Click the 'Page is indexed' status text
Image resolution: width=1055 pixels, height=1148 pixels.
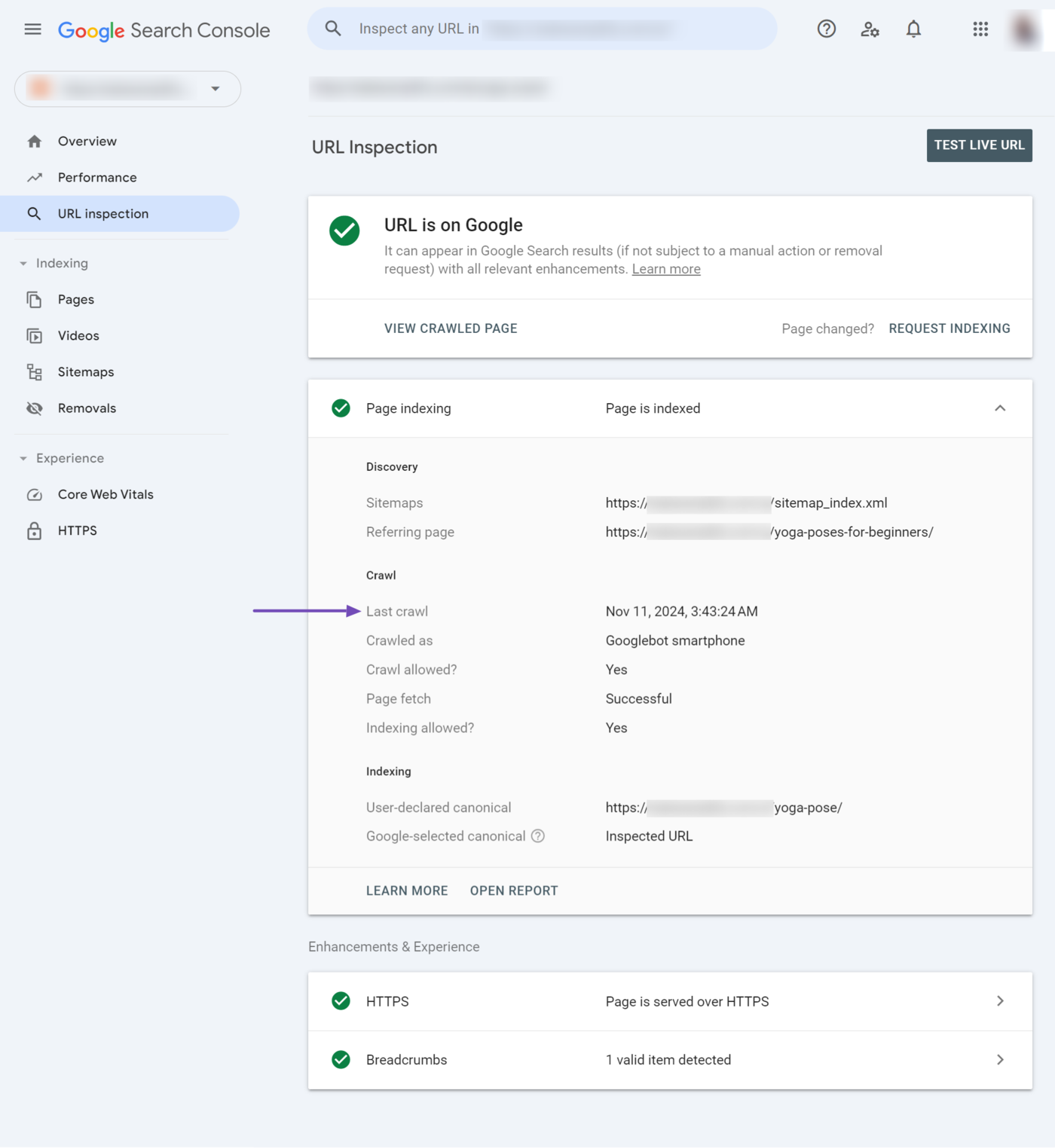[653, 408]
